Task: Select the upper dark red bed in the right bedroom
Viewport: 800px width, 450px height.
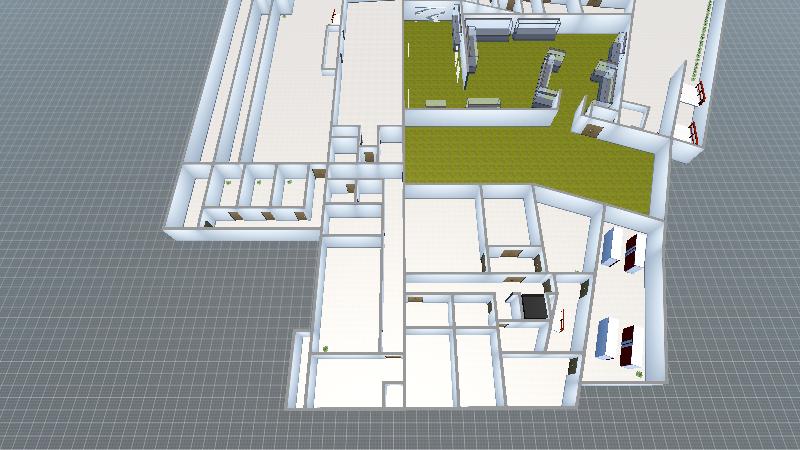Action: [632, 251]
